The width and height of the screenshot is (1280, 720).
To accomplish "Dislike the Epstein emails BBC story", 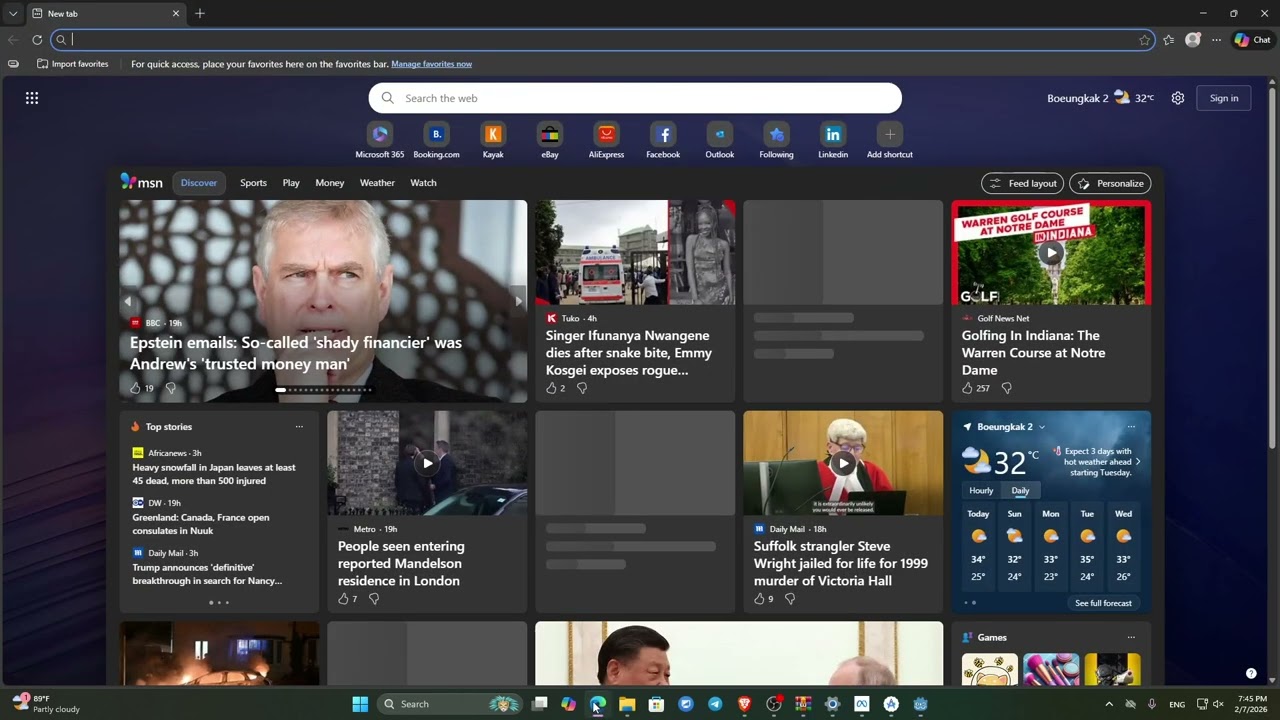I will tap(170, 388).
